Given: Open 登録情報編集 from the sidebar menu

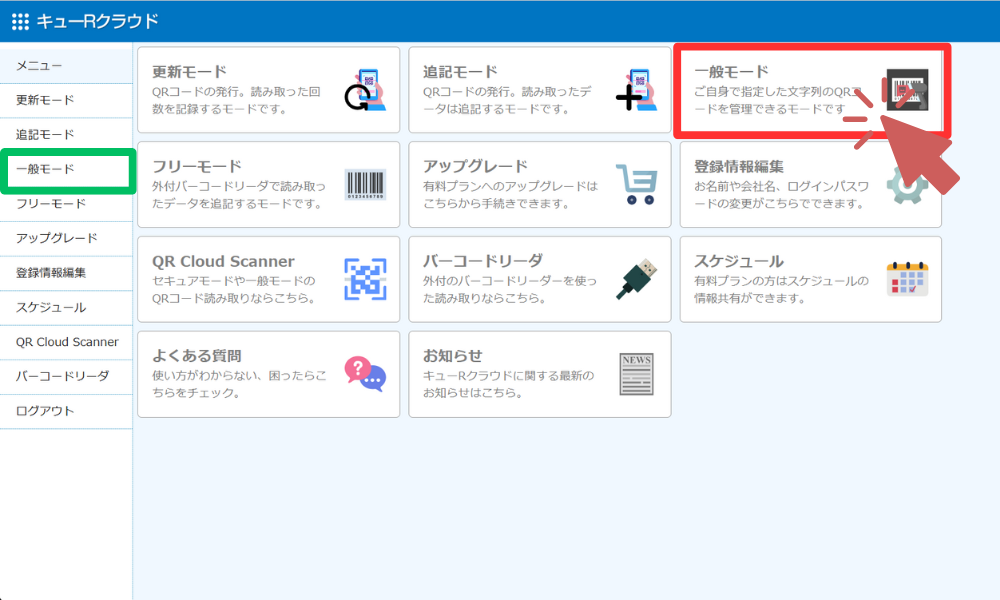Looking at the screenshot, I should click(66, 273).
